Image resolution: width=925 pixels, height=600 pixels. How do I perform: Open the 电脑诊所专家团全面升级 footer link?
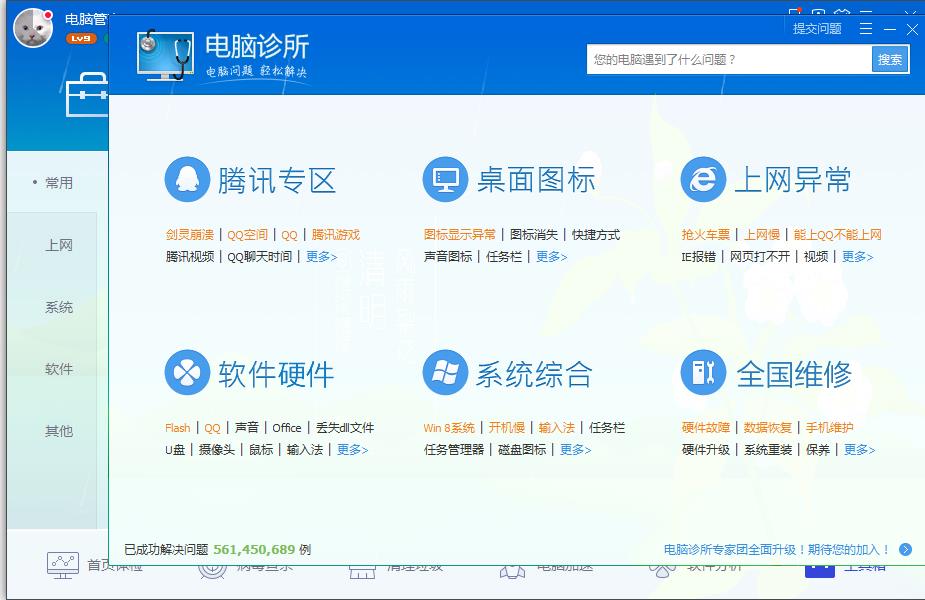point(776,550)
